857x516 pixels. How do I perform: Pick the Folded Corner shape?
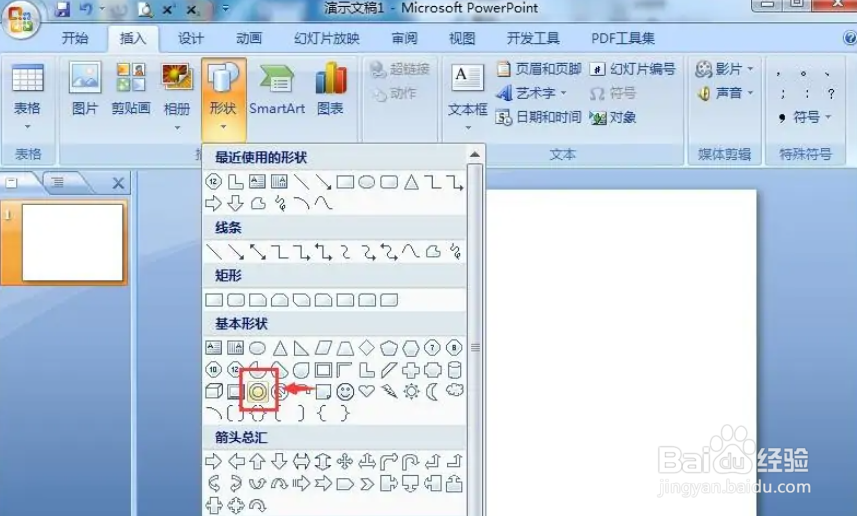tap(323, 391)
